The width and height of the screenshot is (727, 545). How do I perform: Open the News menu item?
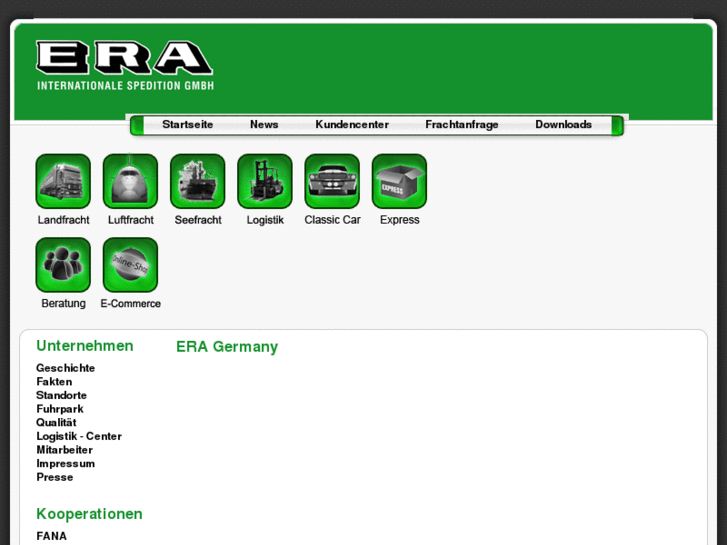(x=264, y=124)
